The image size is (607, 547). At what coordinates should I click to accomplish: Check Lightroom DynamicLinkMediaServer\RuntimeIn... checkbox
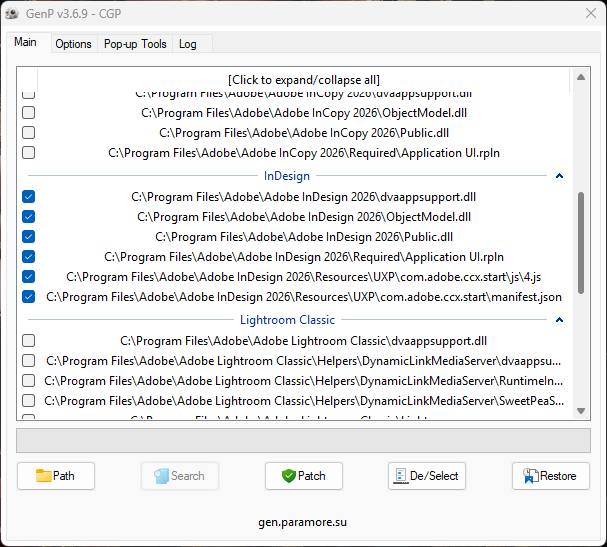[28, 381]
